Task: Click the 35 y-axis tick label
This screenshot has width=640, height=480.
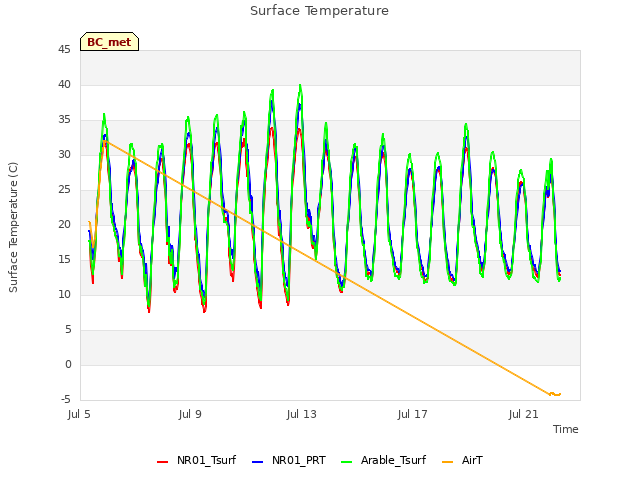Action: [64, 120]
